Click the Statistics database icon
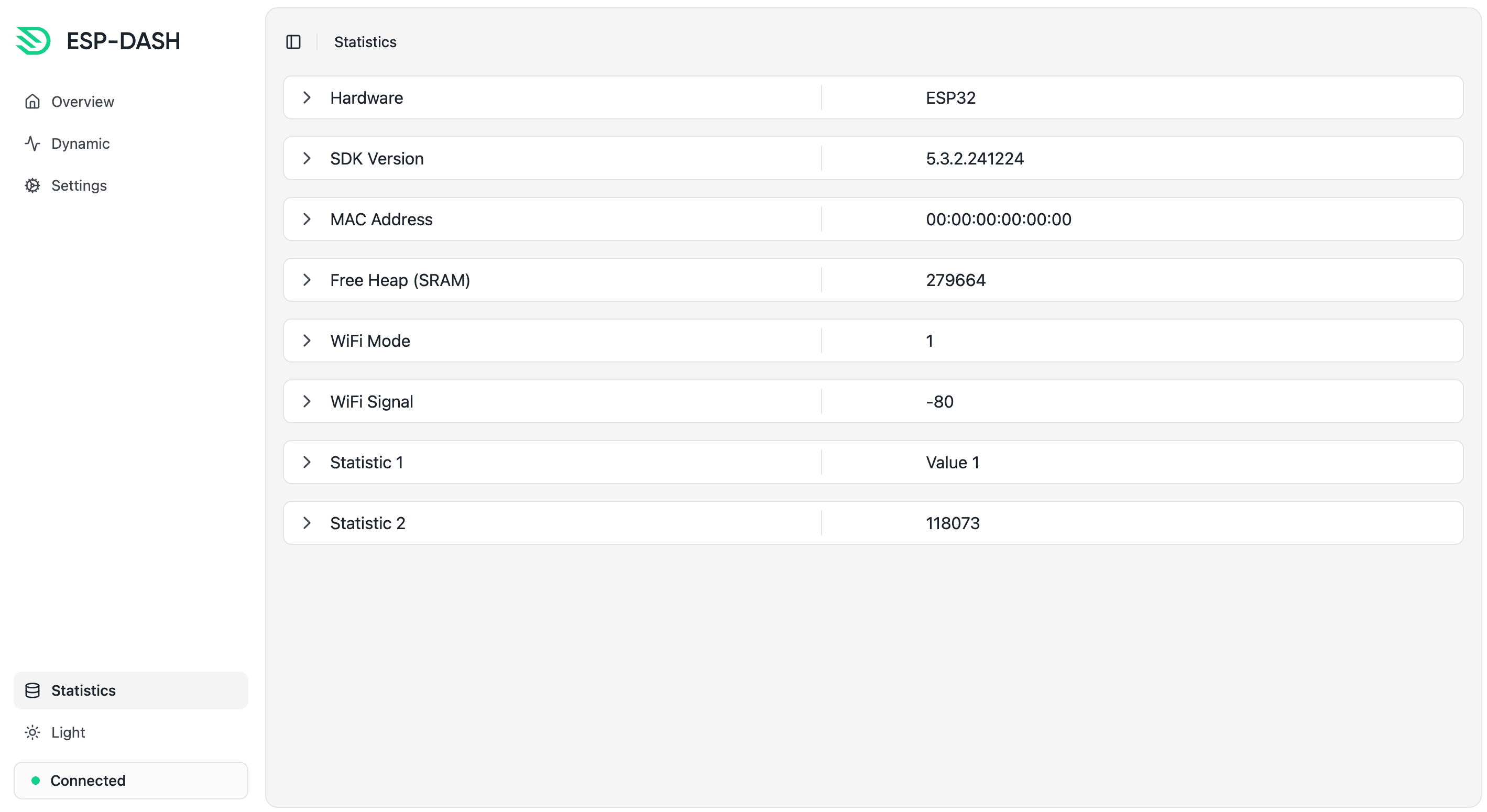The height and width of the screenshot is (812, 1487). coord(32,690)
